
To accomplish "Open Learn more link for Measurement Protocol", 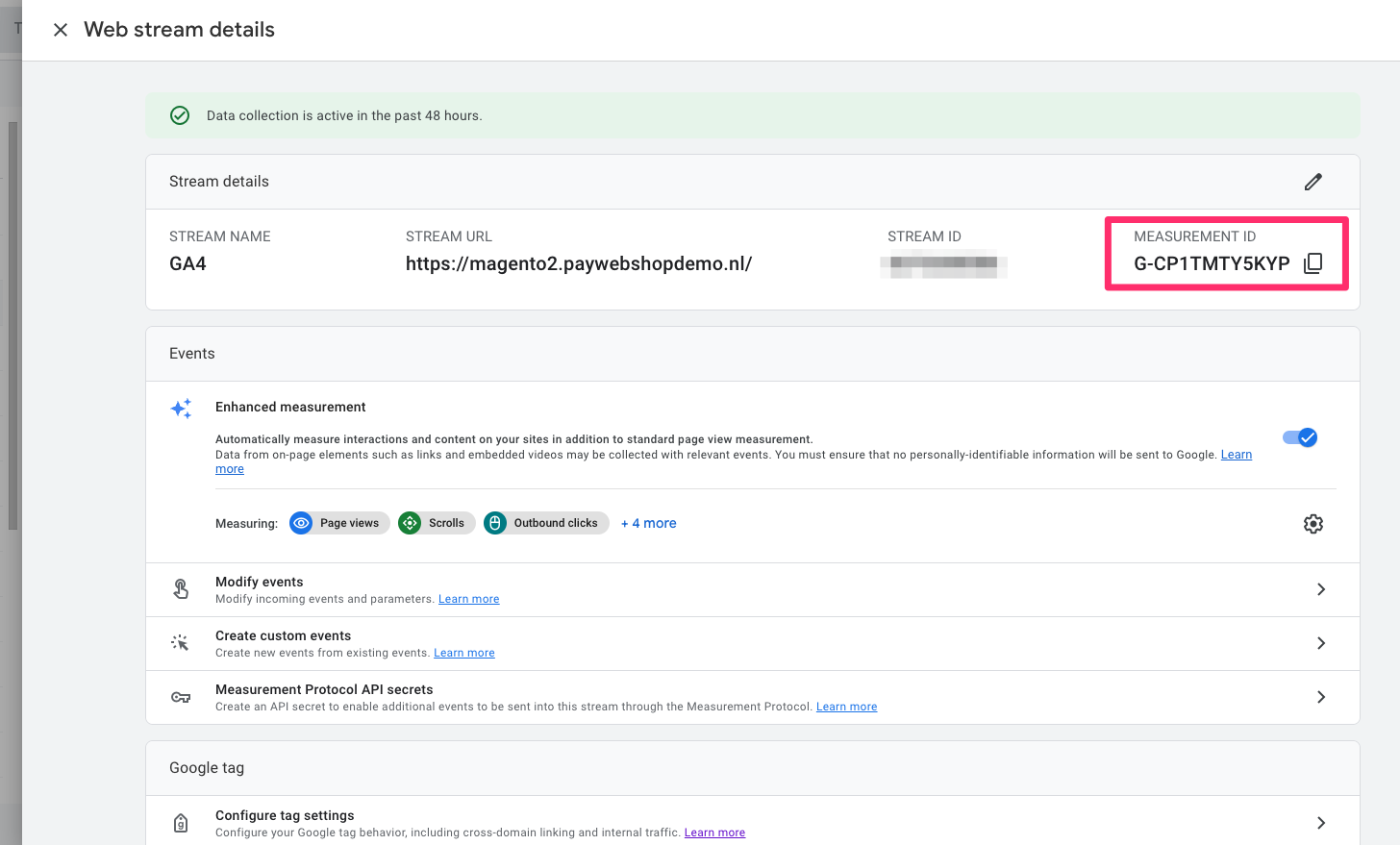I will pyautogui.click(x=847, y=707).
